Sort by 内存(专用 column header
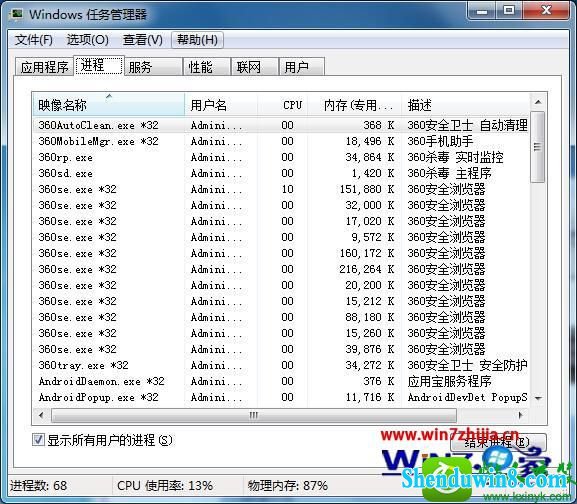The width and height of the screenshot is (577, 504). coord(354,105)
